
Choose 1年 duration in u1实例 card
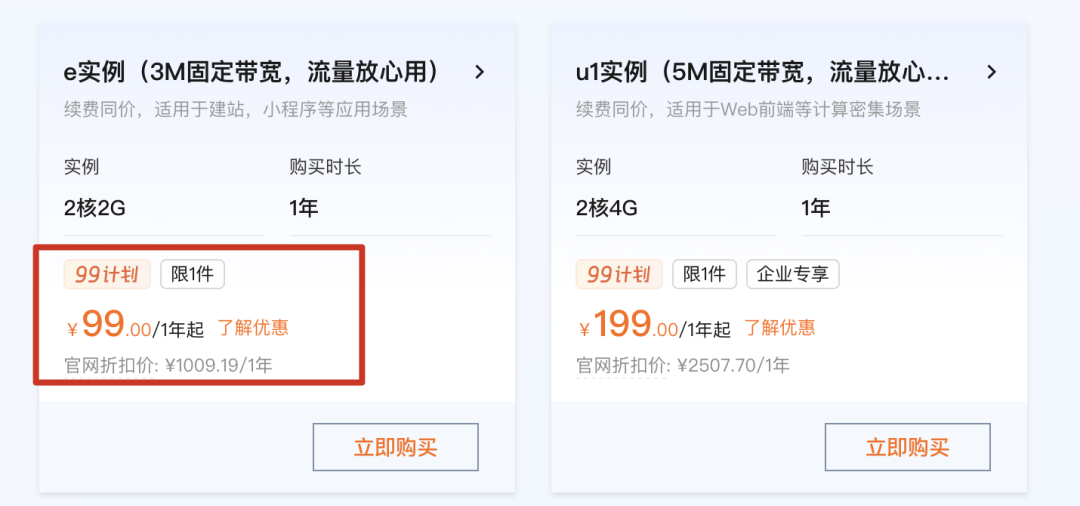[902, 209]
